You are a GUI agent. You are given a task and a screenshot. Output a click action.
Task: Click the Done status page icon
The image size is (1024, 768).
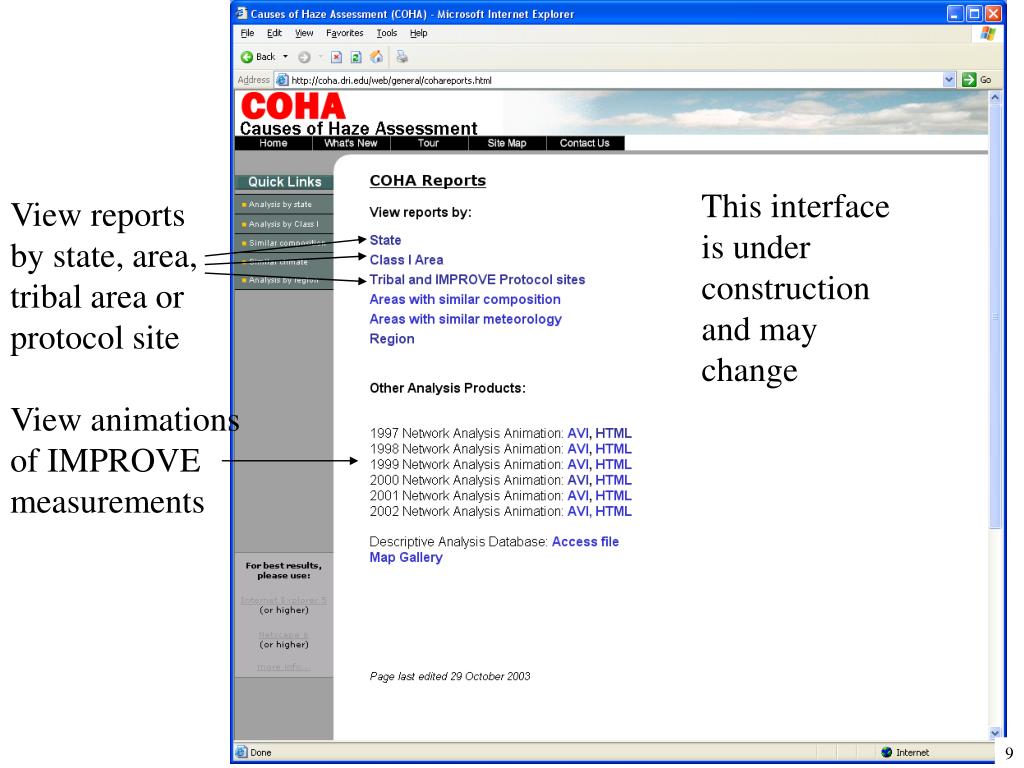click(242, 752)
